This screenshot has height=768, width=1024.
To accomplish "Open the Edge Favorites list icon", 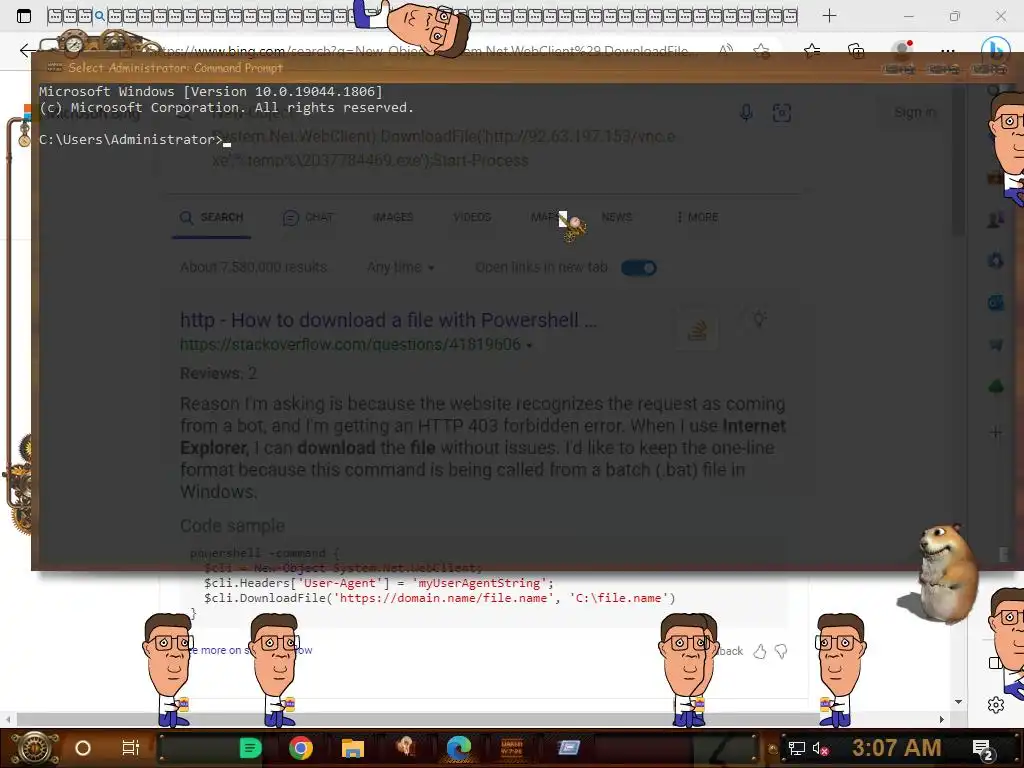I will click(812, 50).
